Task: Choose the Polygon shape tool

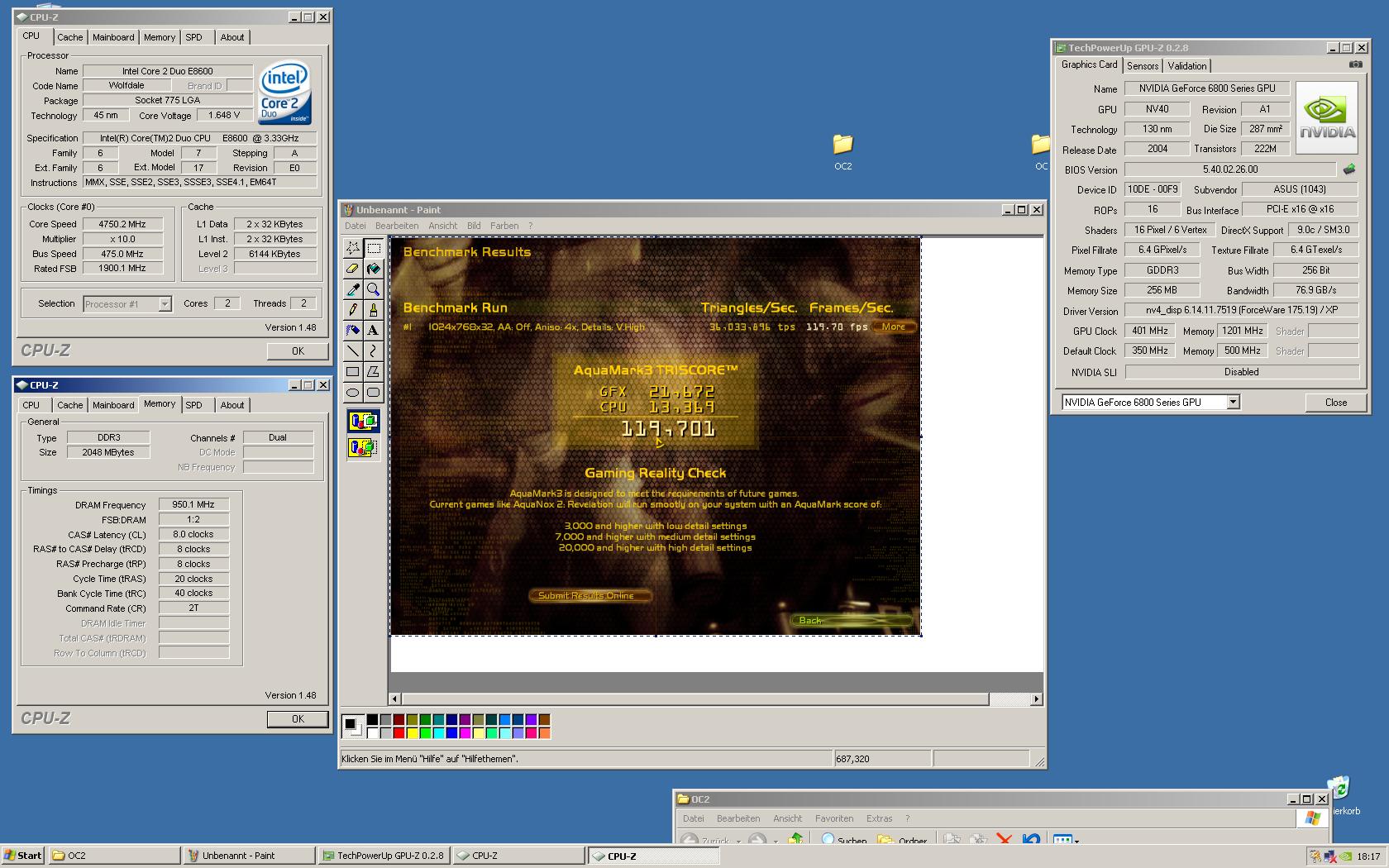Action: 374,372
